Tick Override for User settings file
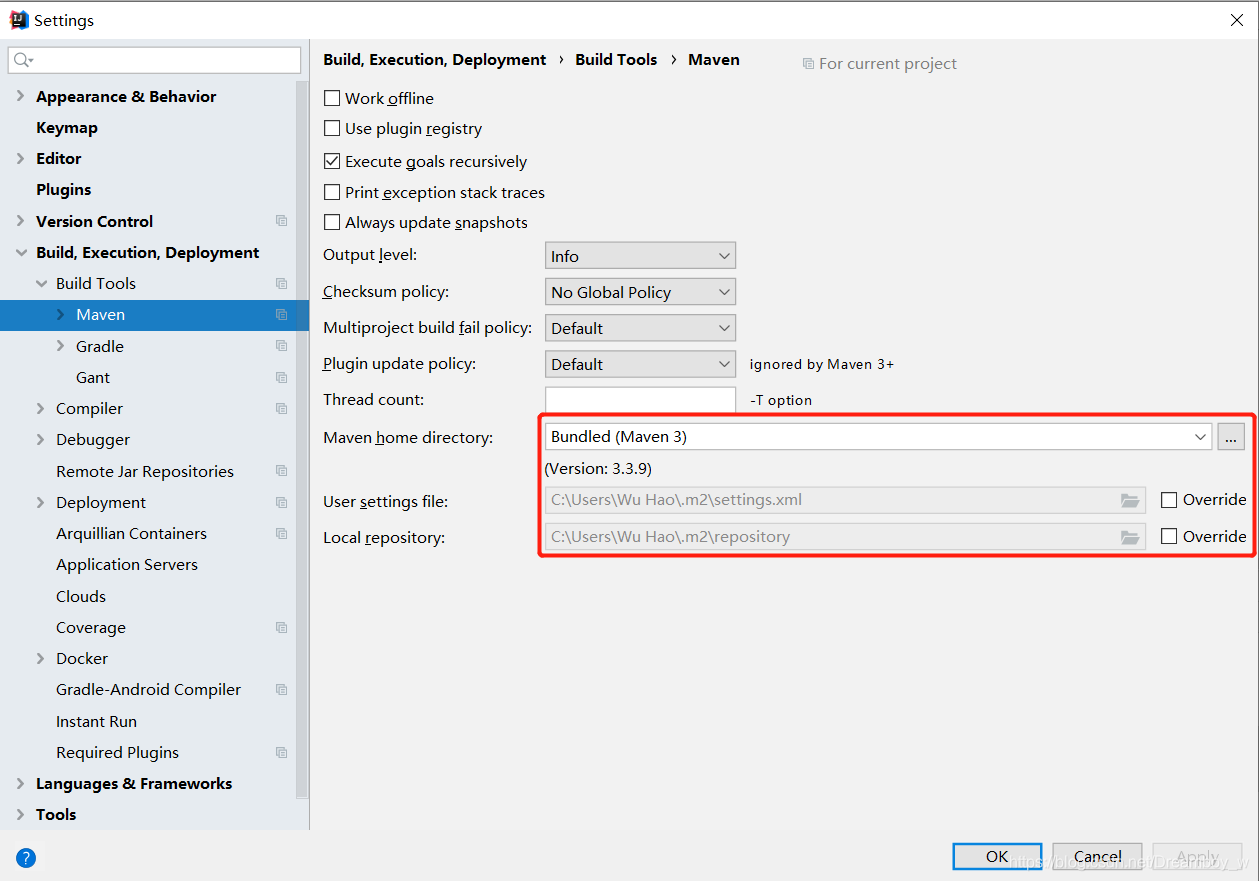 (x=1169, y=500)
